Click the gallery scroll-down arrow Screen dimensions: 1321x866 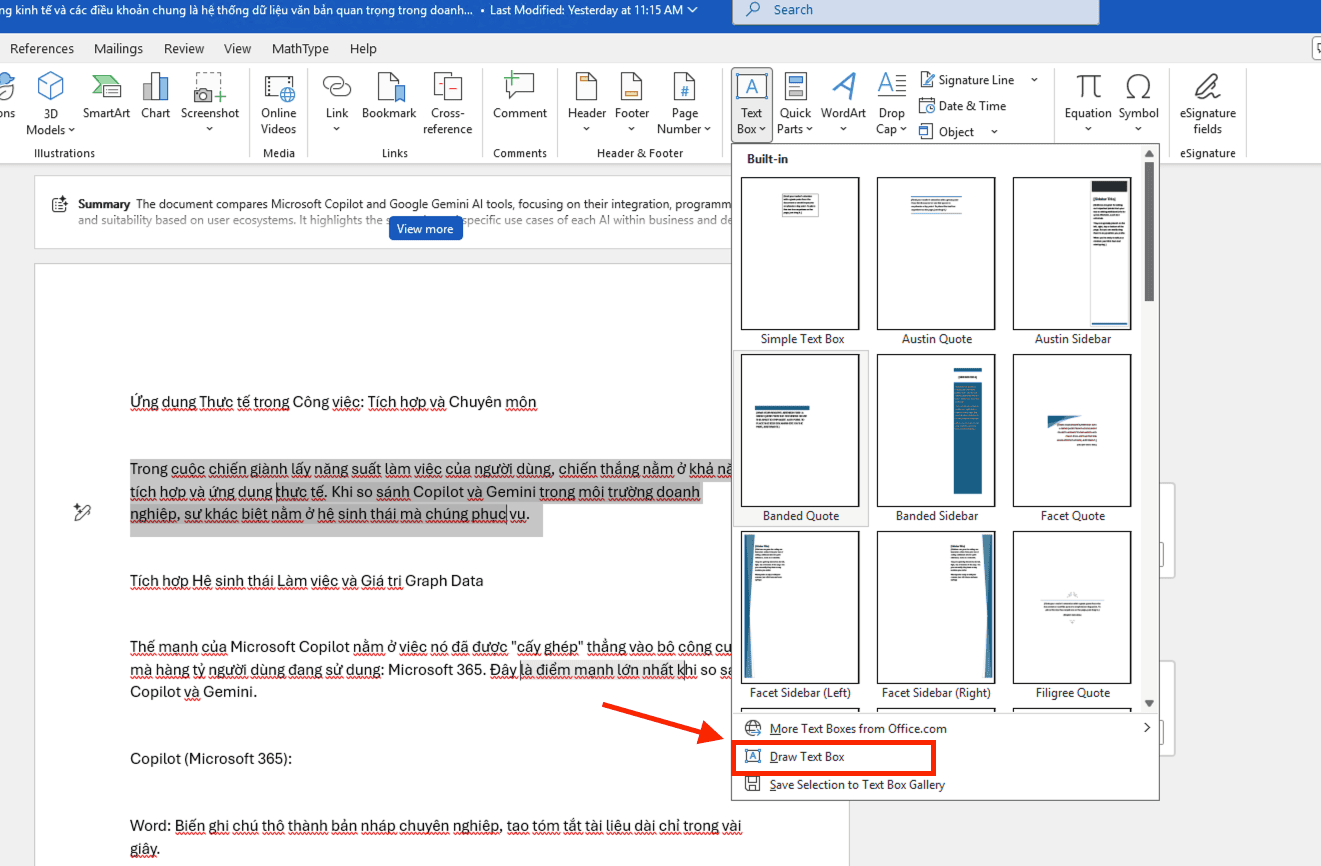1149,703
